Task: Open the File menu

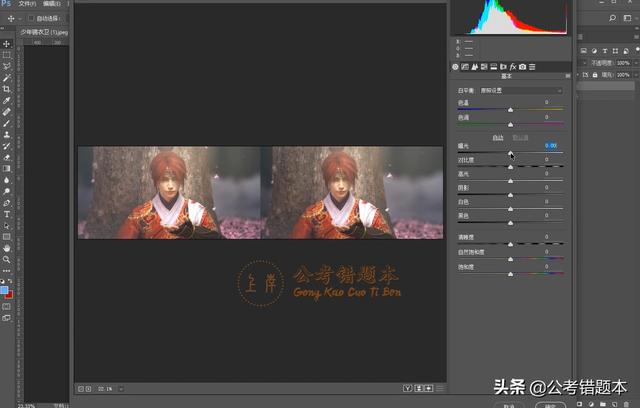Action: click(27, 4)
